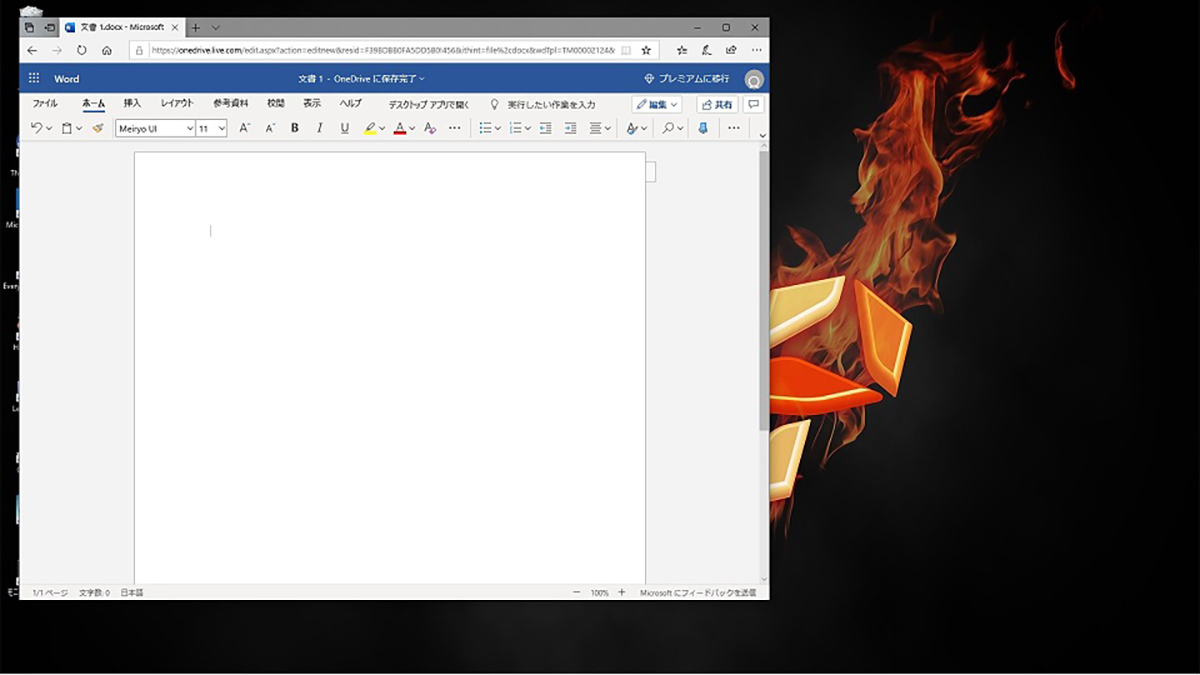The image size is (1200, 675).
Task: Apply red font color
Action: [400, 128]
